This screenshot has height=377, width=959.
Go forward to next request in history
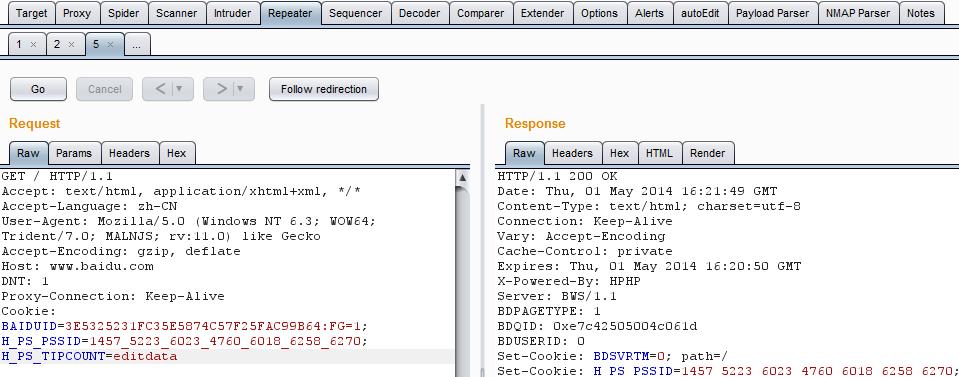click(222, 89)
